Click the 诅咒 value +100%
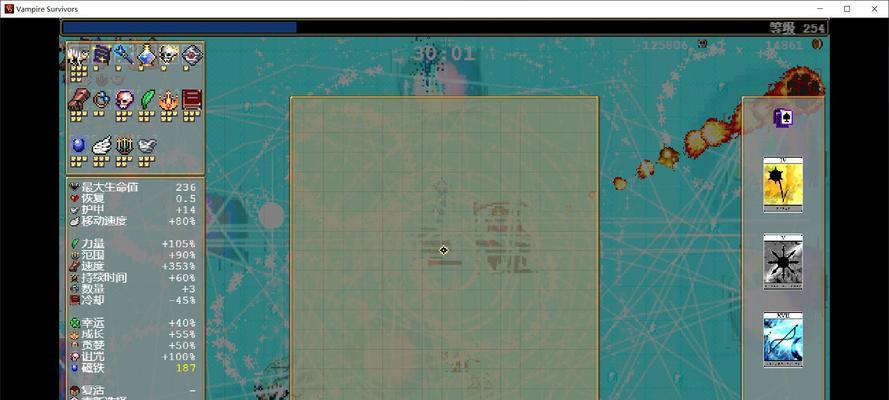Viewport: 889px width, 400px height. click(x=178, y=357)
